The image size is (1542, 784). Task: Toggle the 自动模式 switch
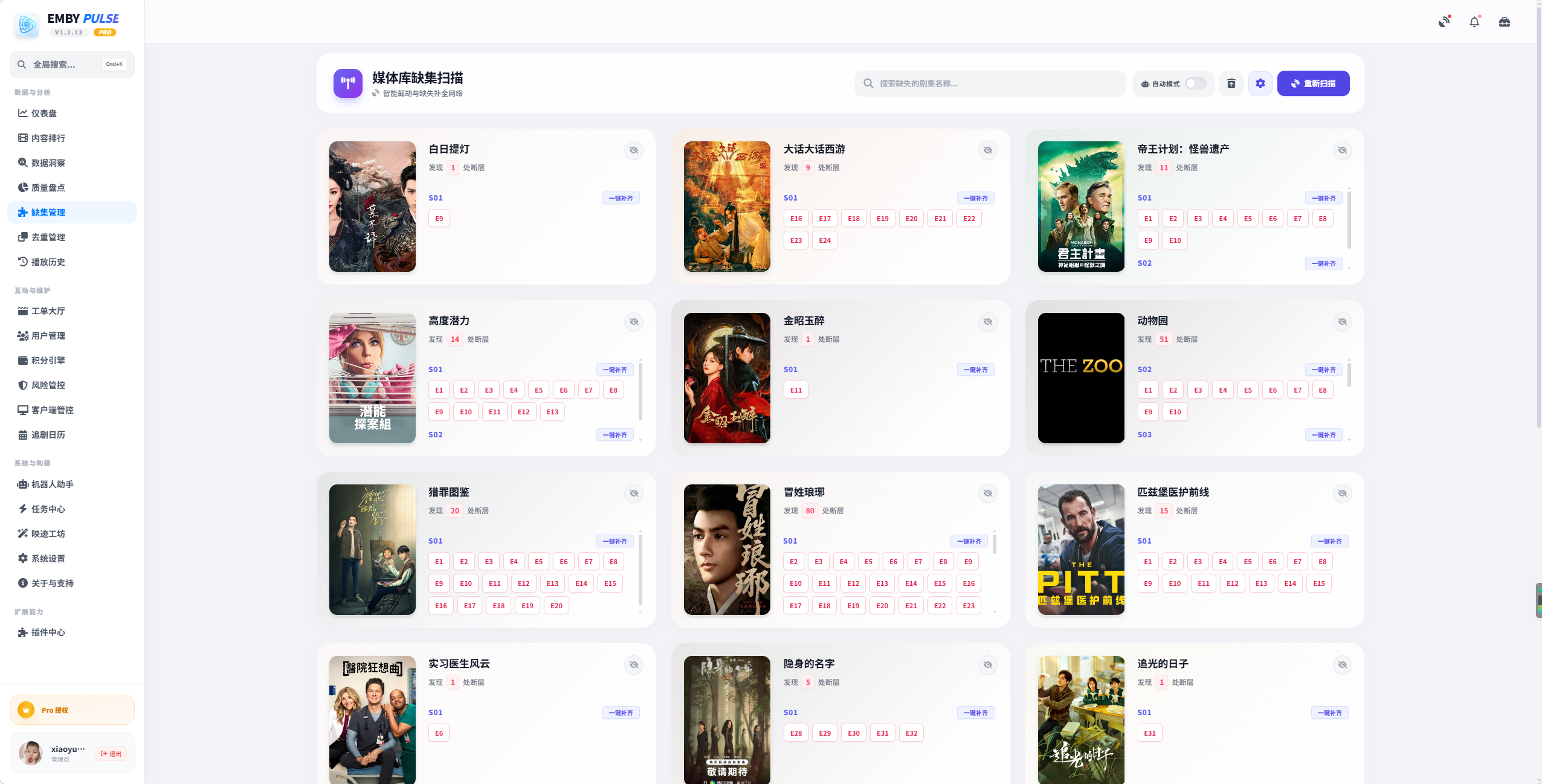tap(1195, 83)
